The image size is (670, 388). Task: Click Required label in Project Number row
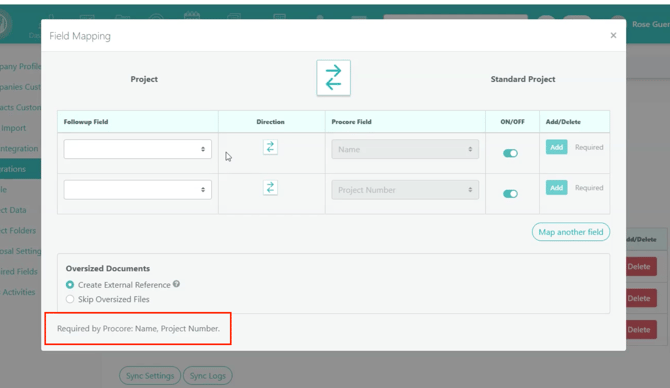(589, 188)
